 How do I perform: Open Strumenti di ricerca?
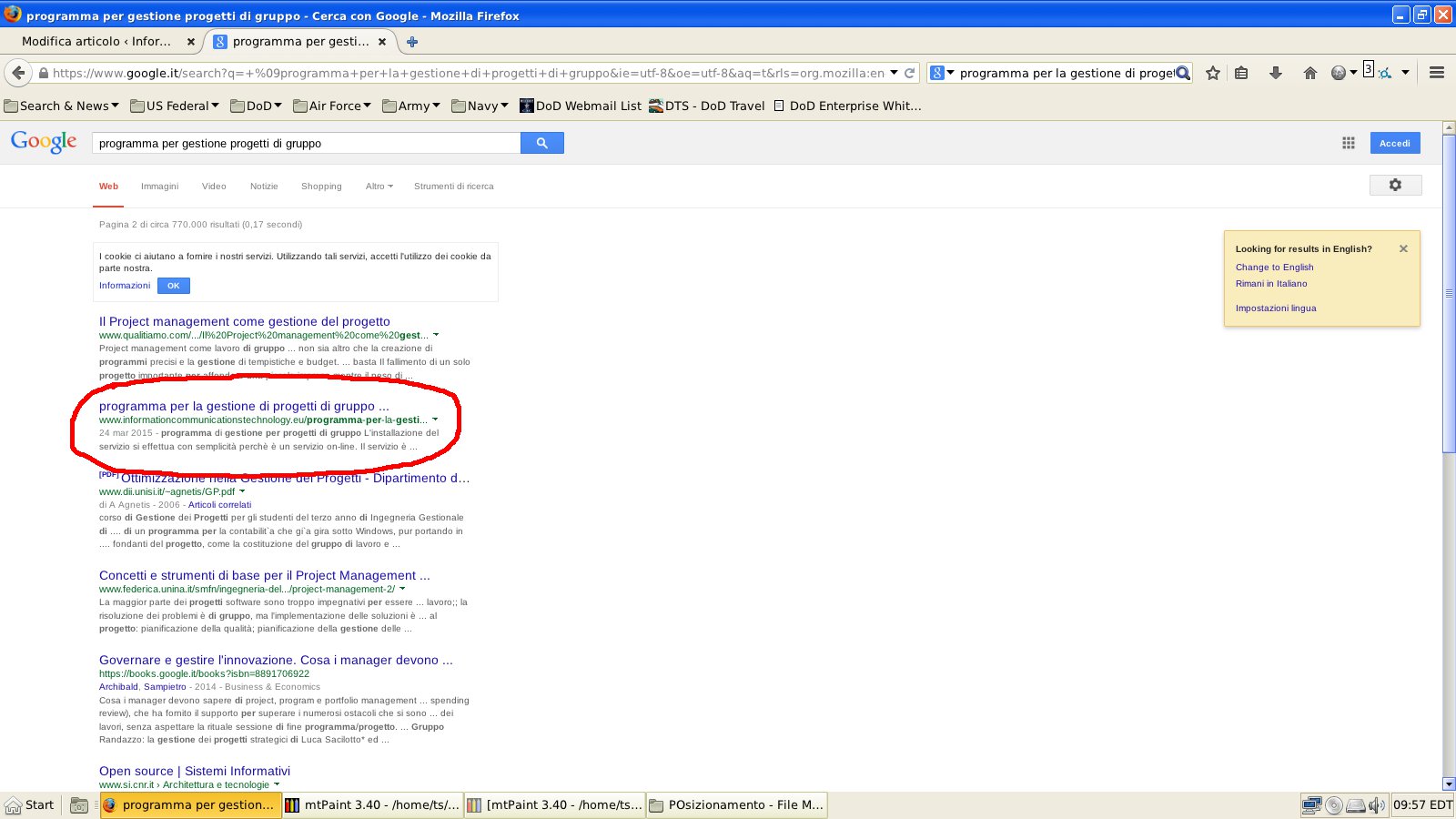point(454,186)
